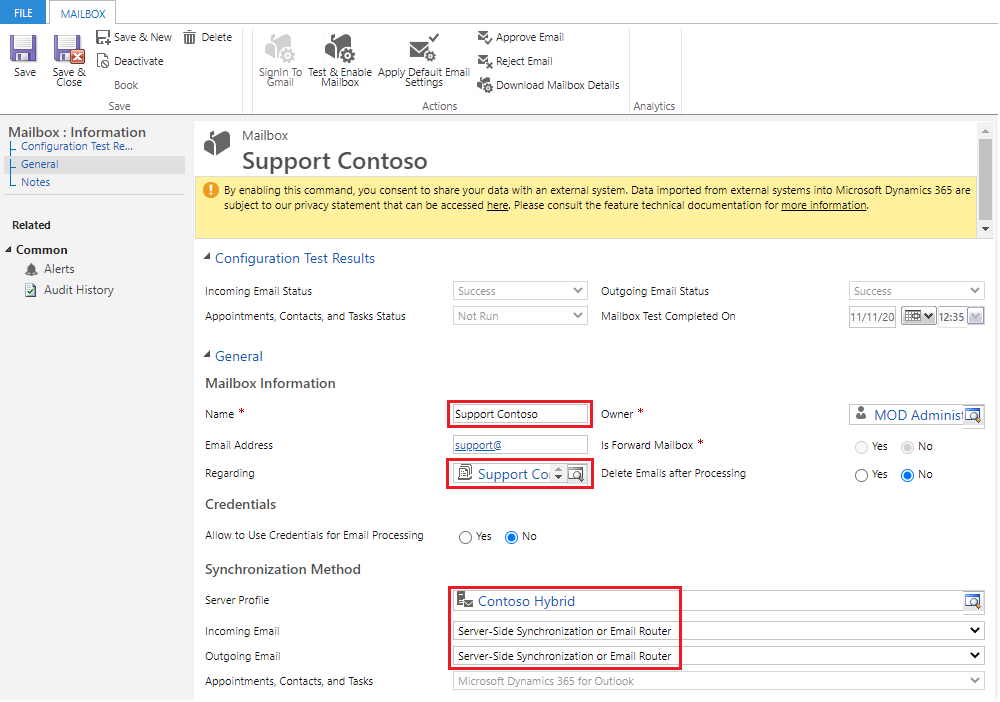This screenshot has height=702, width=1000.
Task: Open Incoming Email Status dropdown
Action: tap(520, 291)
